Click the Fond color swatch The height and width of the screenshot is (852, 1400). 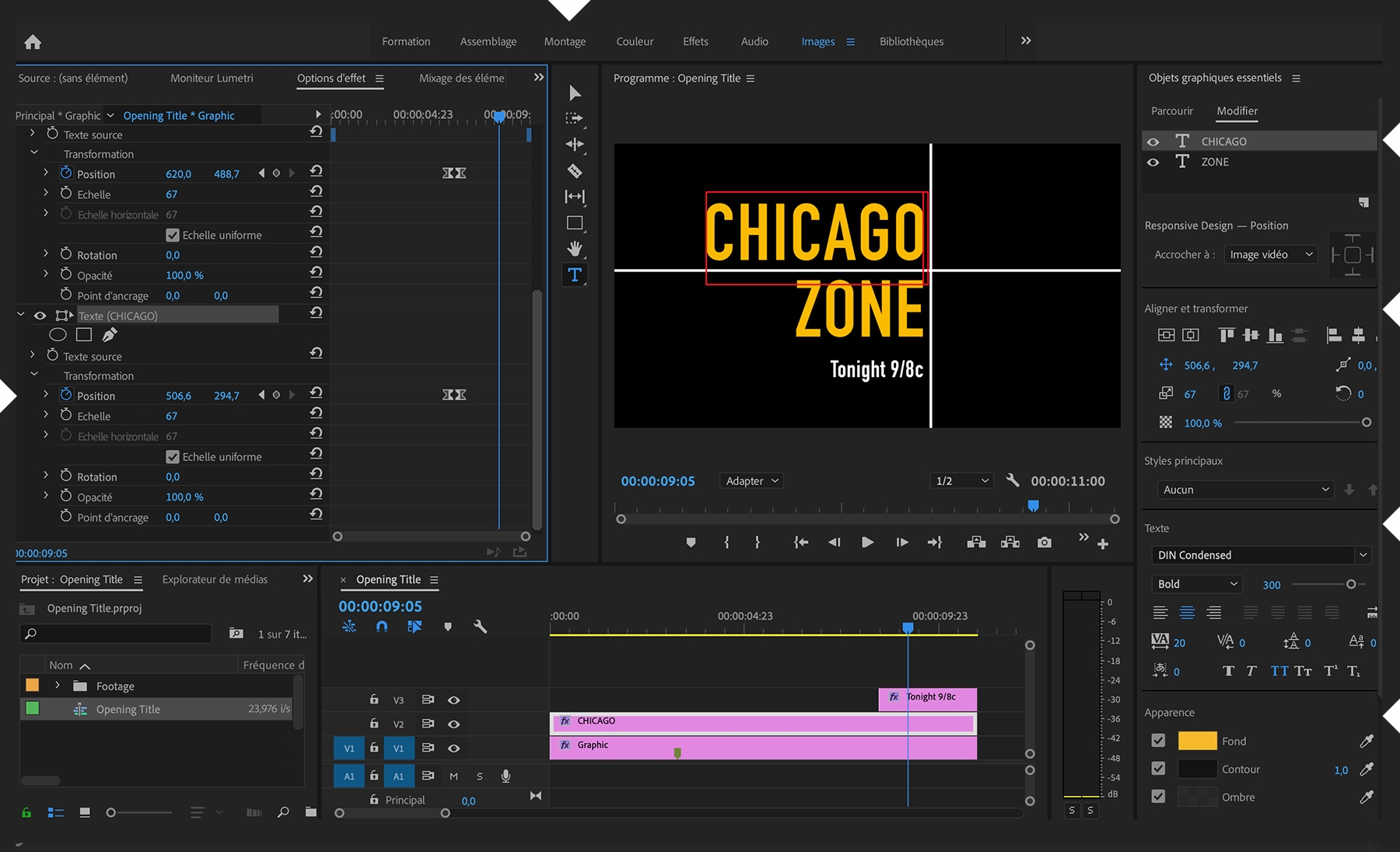(x=1197, y=741)
